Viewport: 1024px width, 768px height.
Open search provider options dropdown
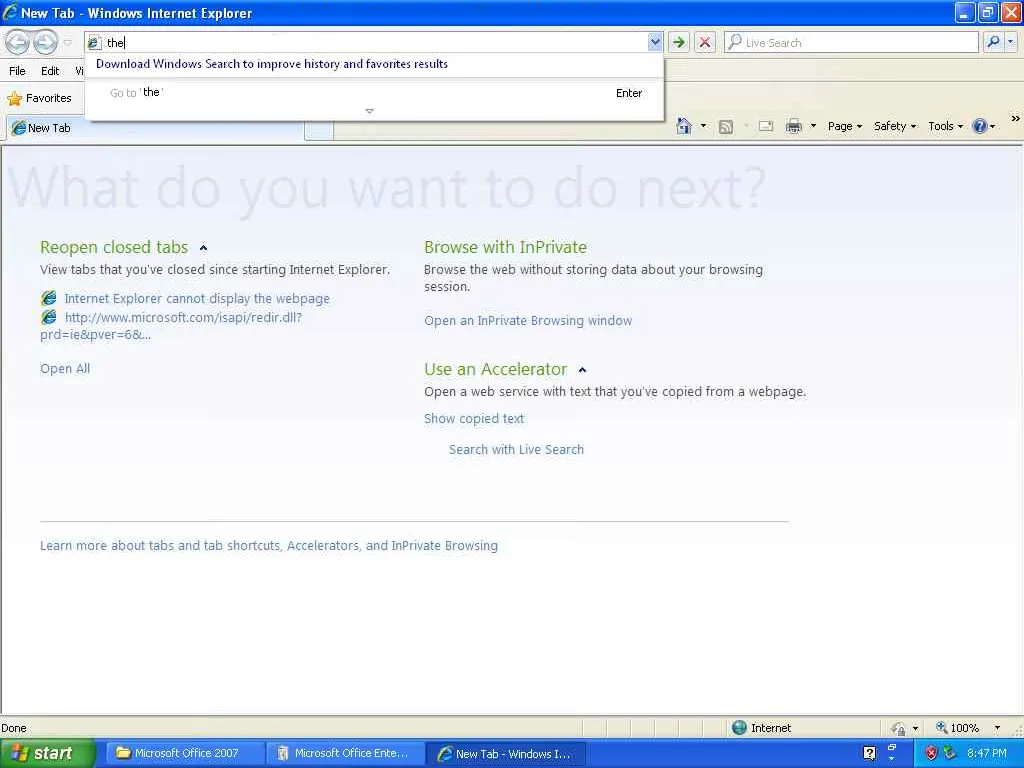[1010, 42]
